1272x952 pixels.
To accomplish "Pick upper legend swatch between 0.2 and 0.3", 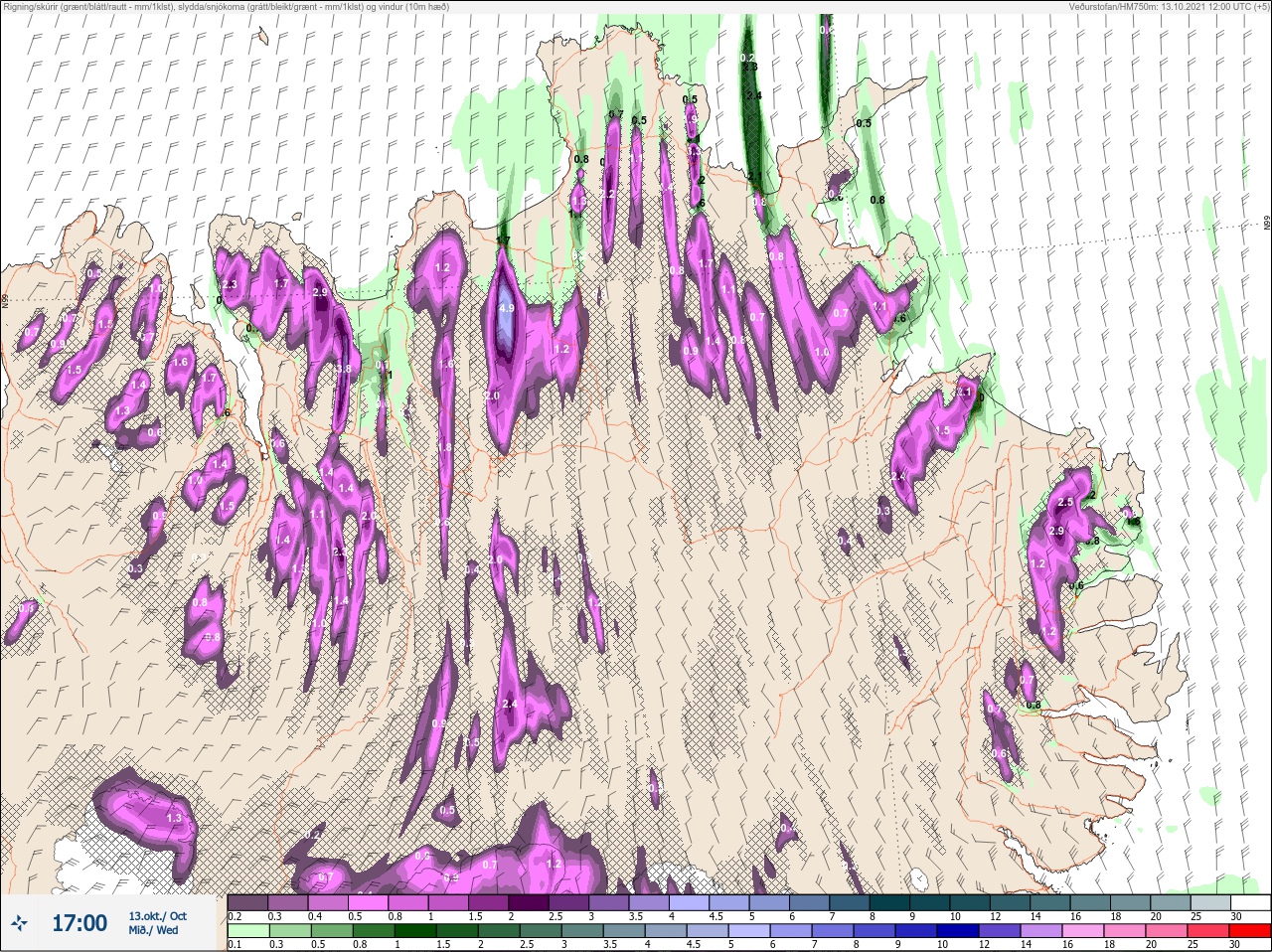I will click(x=249, y=903).
